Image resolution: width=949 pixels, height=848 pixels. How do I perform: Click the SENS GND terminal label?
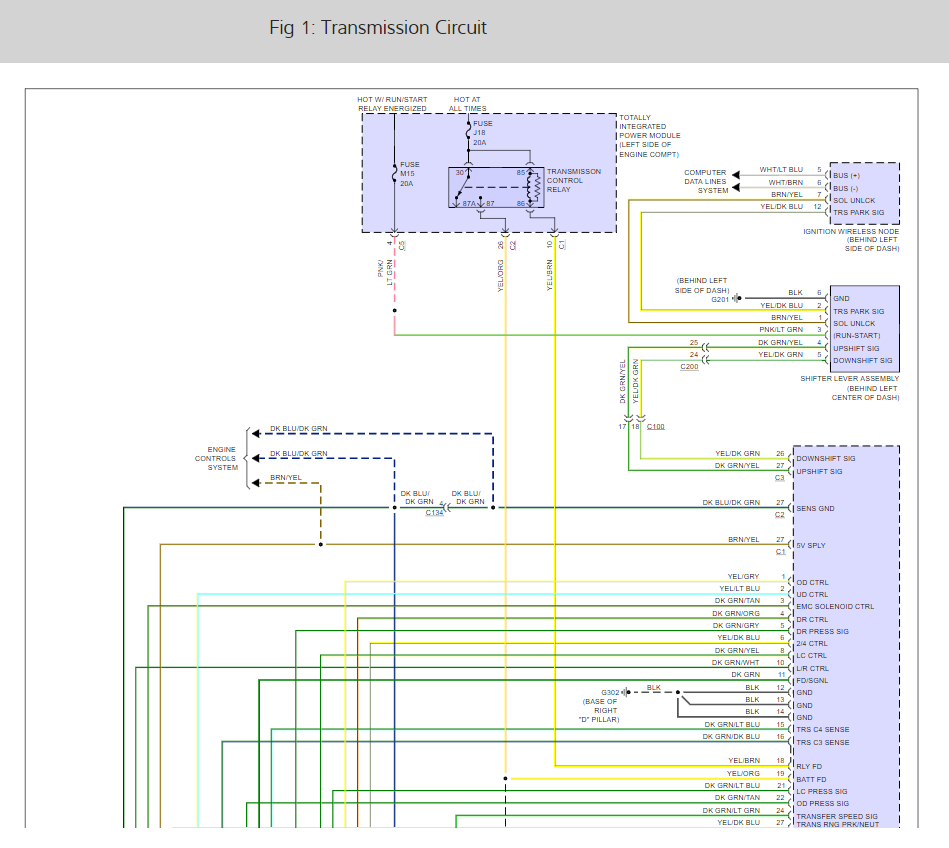coord(815,508)
